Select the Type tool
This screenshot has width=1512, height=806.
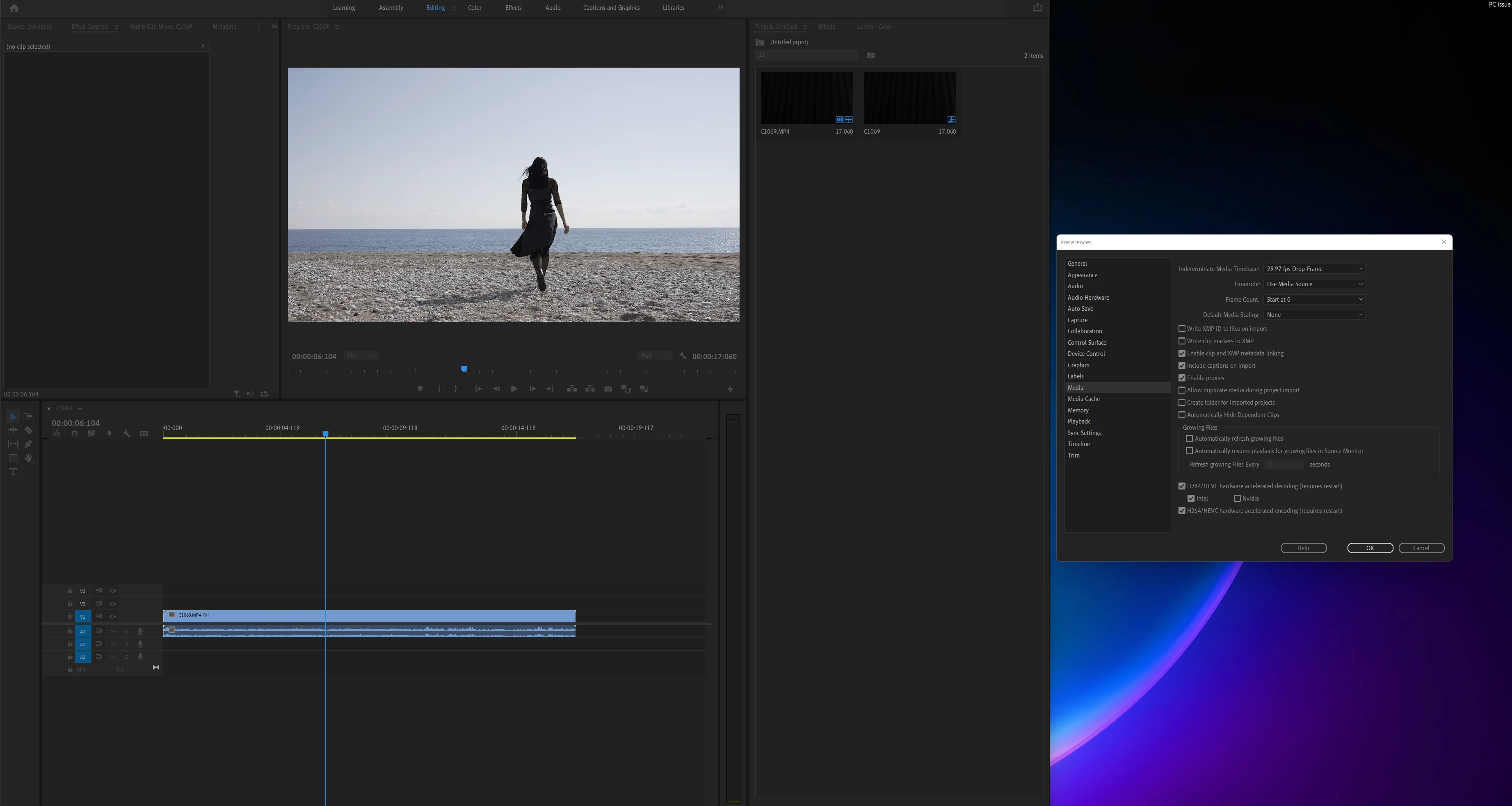tap(13, 471)
